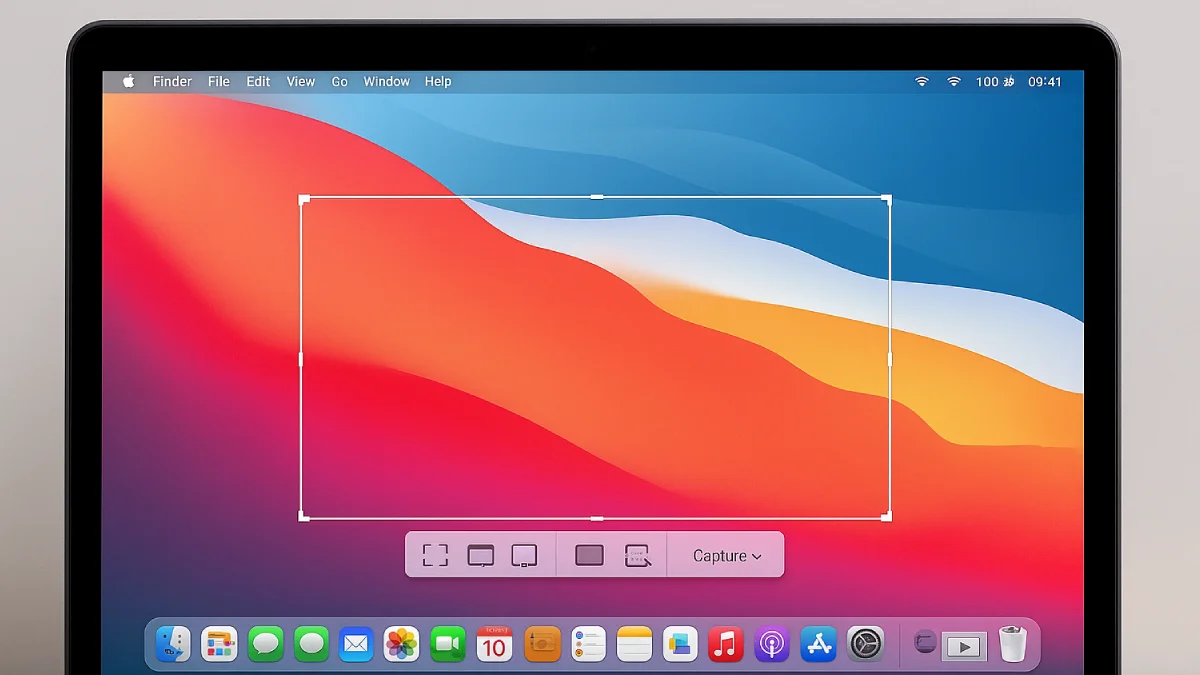Open the yellow Notes icon in Dock
The height and width of the screenshot is (675, 1200).
[x=634, y=644]
